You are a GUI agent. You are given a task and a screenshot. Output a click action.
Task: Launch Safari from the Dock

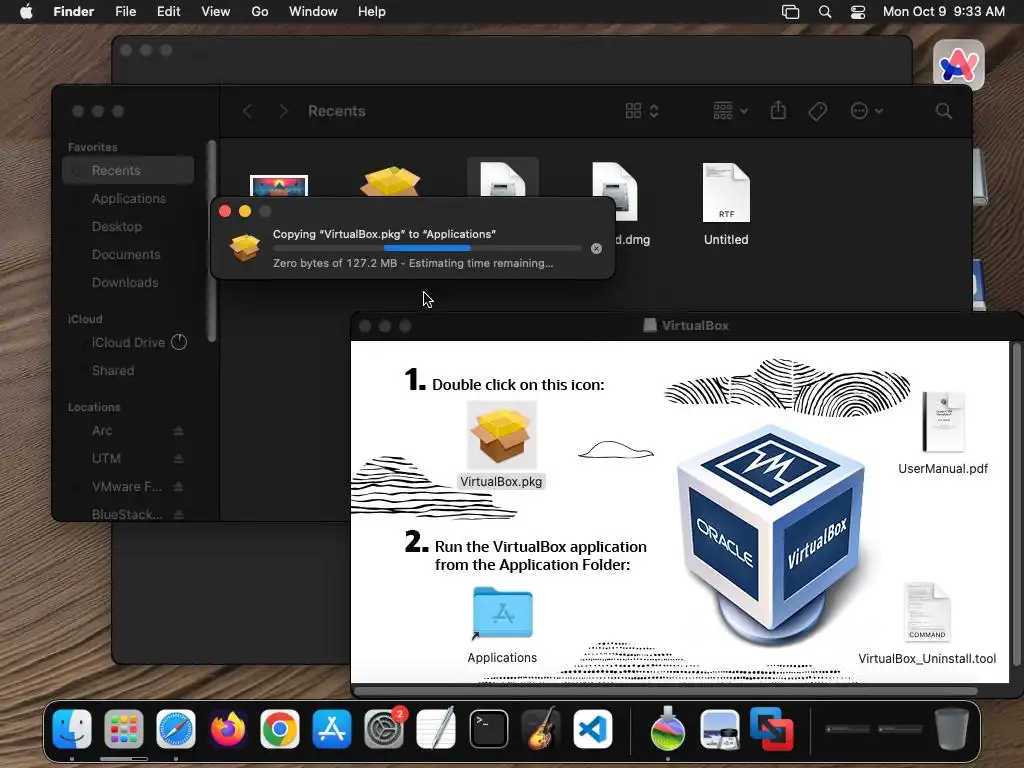pos(176,728)
